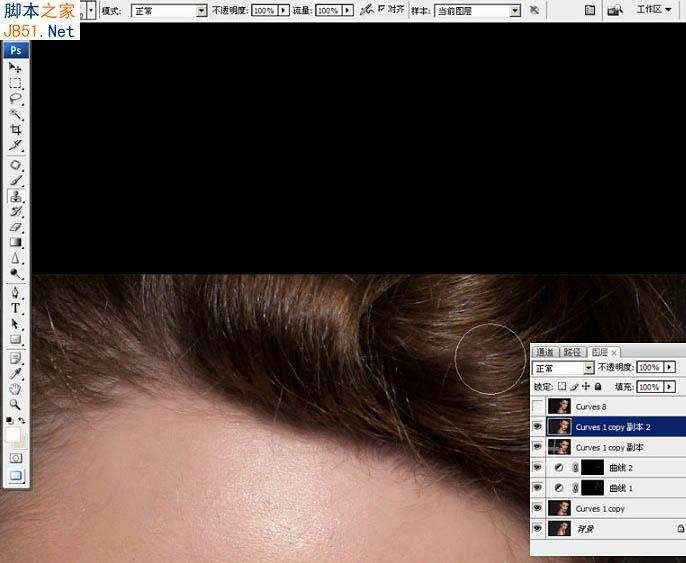The image size is (686, 563).
Task: Select the 背景 layer
Action: 609,528
